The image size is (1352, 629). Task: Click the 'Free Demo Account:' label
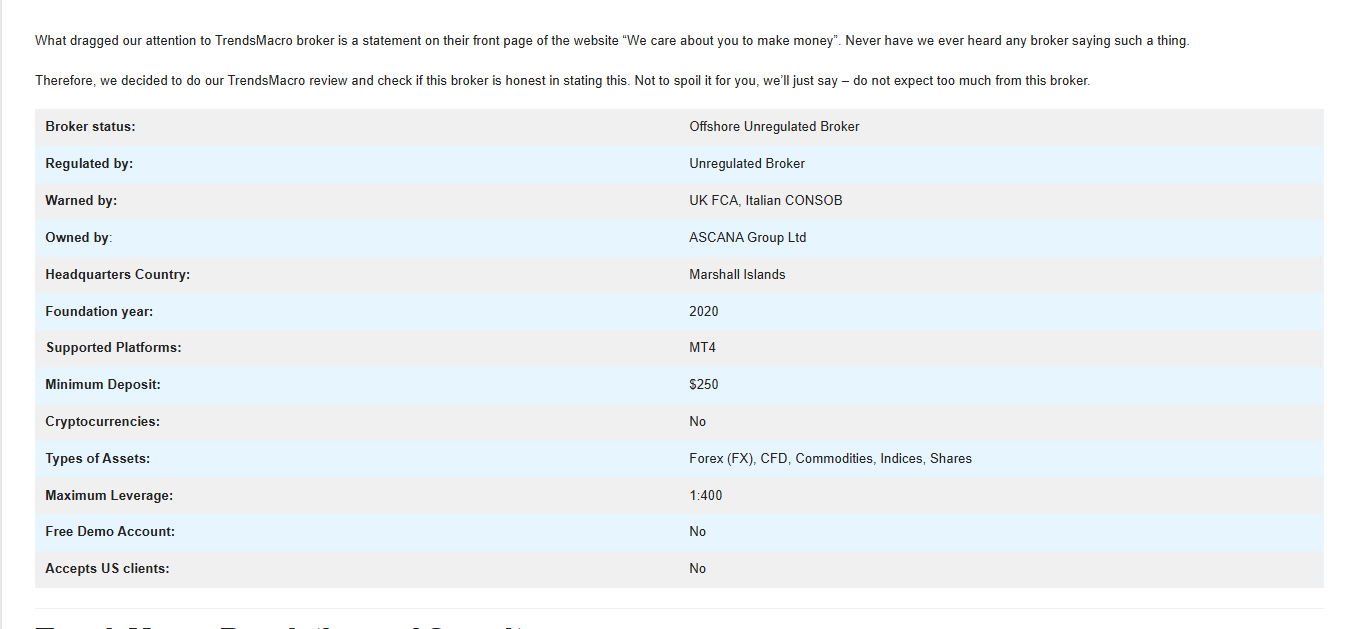click(x=110, y=532)
